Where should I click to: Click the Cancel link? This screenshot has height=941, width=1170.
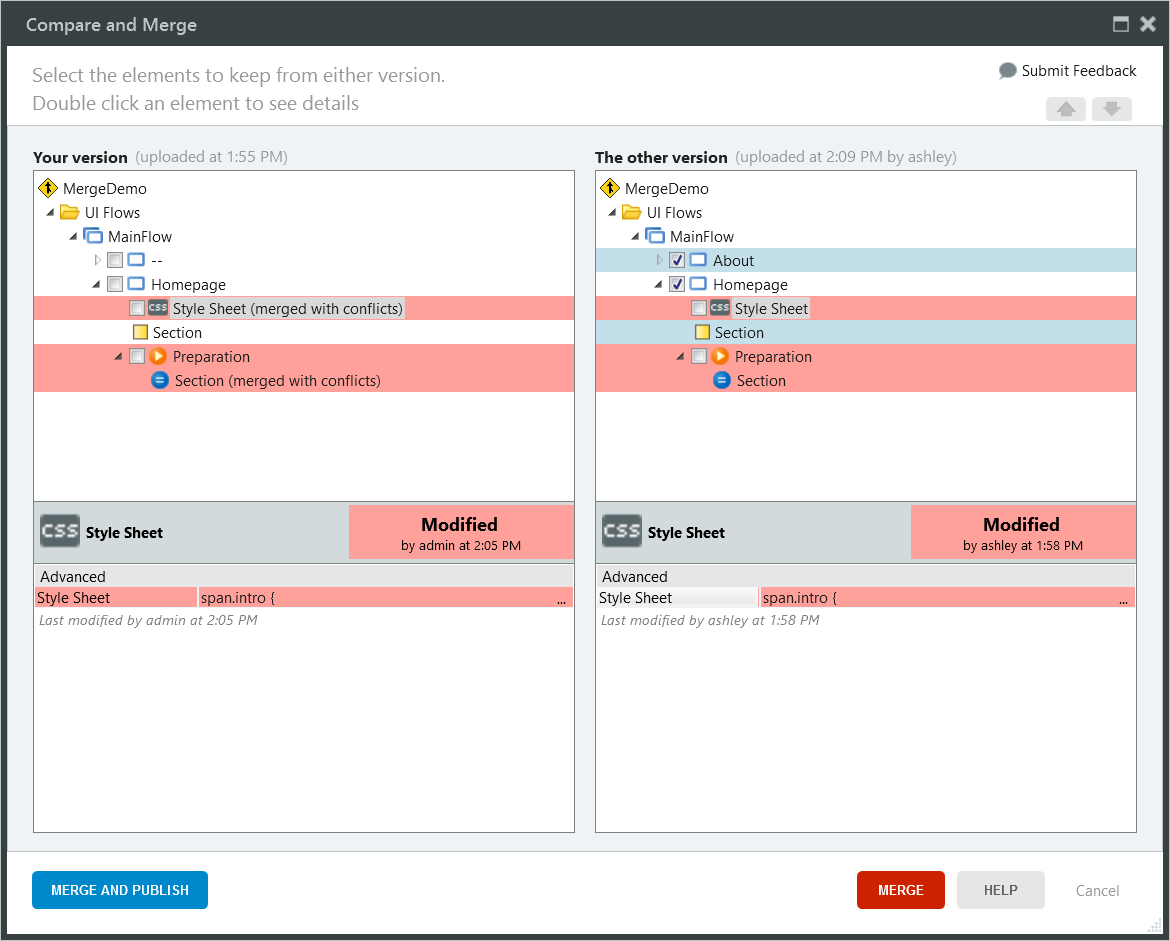[1097, 890]
